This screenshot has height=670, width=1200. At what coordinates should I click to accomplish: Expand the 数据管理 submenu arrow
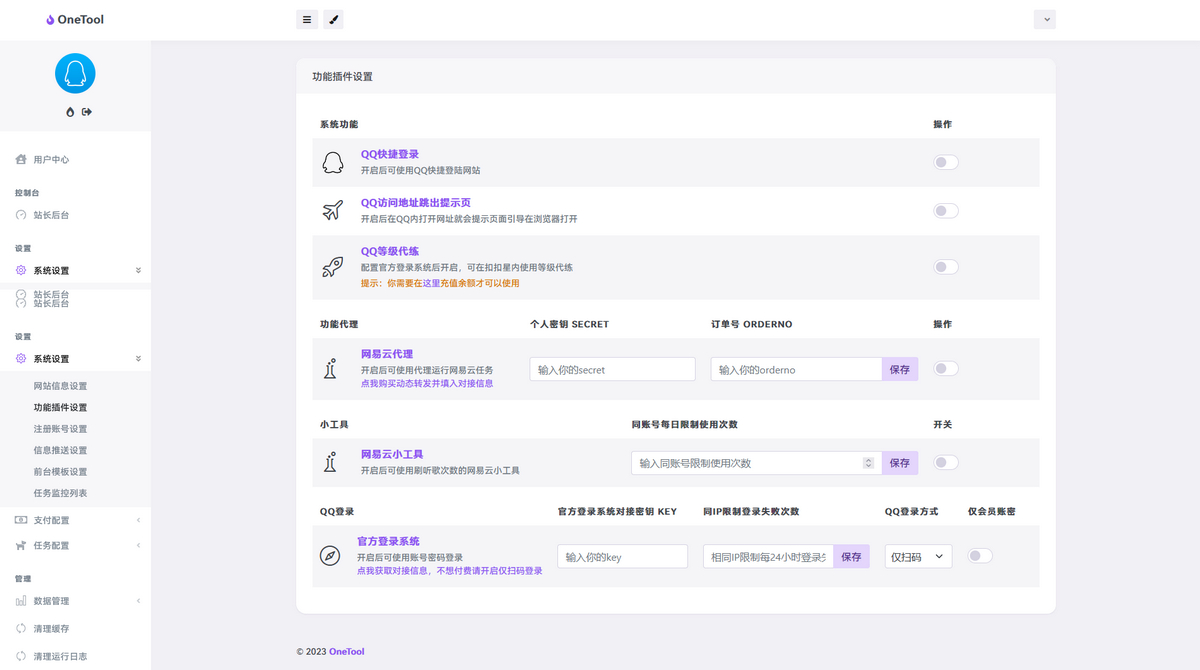pos(138,601)
